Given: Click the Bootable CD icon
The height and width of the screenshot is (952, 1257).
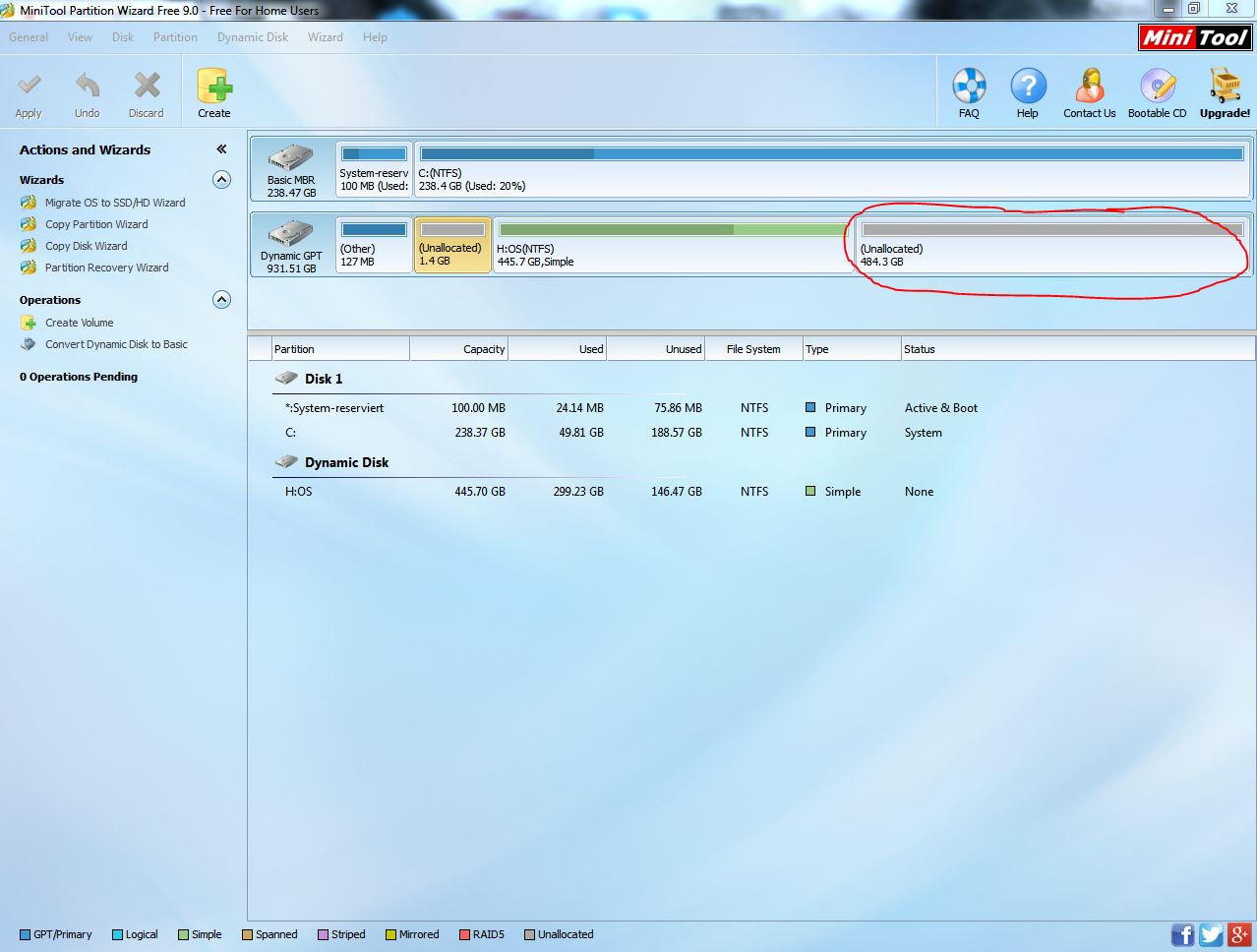Looking at the screenshot, I should point(1158,86).
